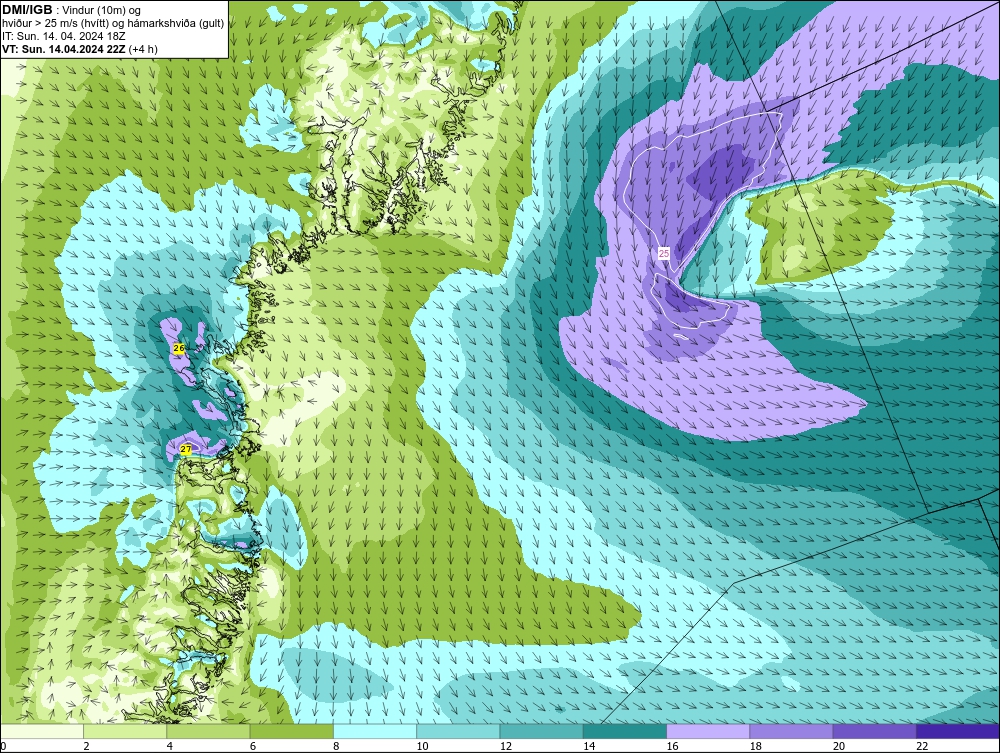Select the 10–12 m/s light teal legend swatch

pos(458,731)
